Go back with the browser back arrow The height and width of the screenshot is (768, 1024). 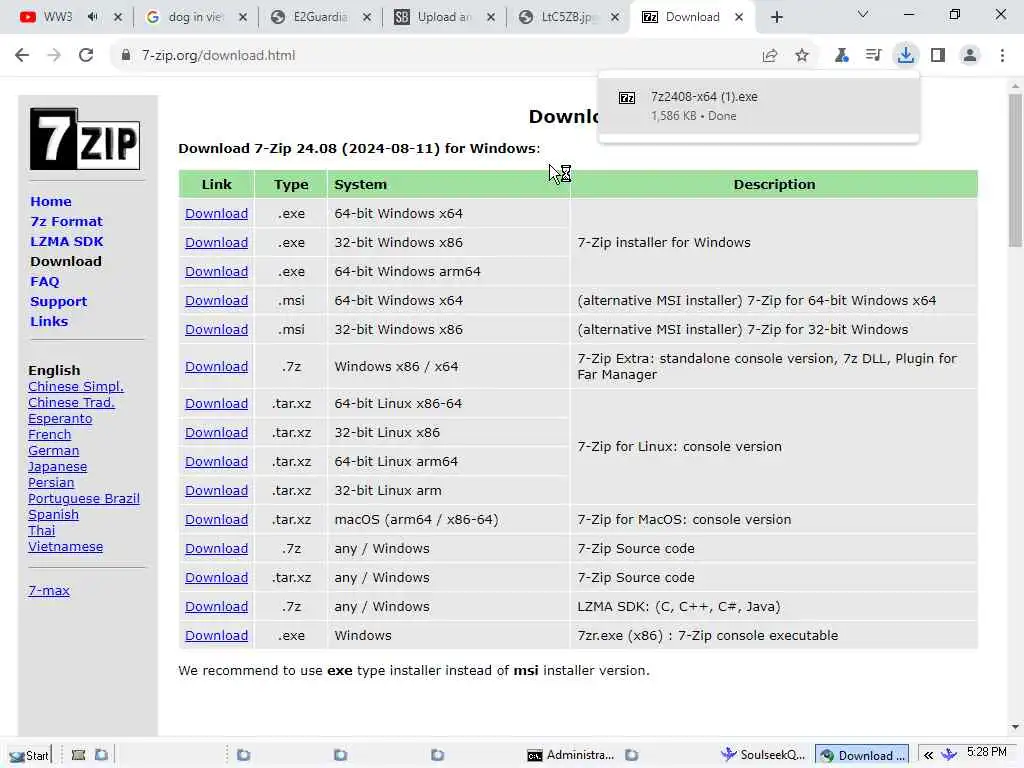pyautogui.click(x=22, y=56)
